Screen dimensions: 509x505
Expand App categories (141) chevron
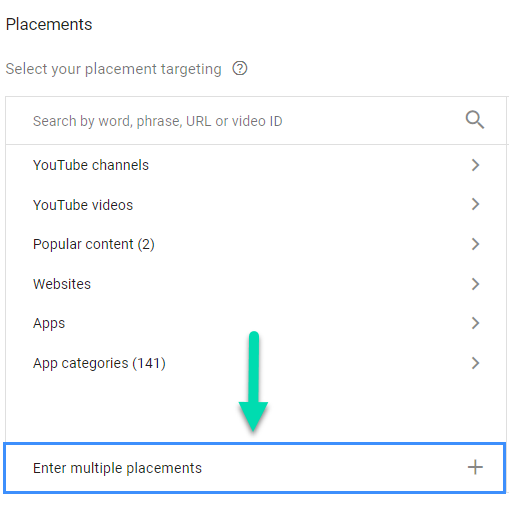click(475, 363)
